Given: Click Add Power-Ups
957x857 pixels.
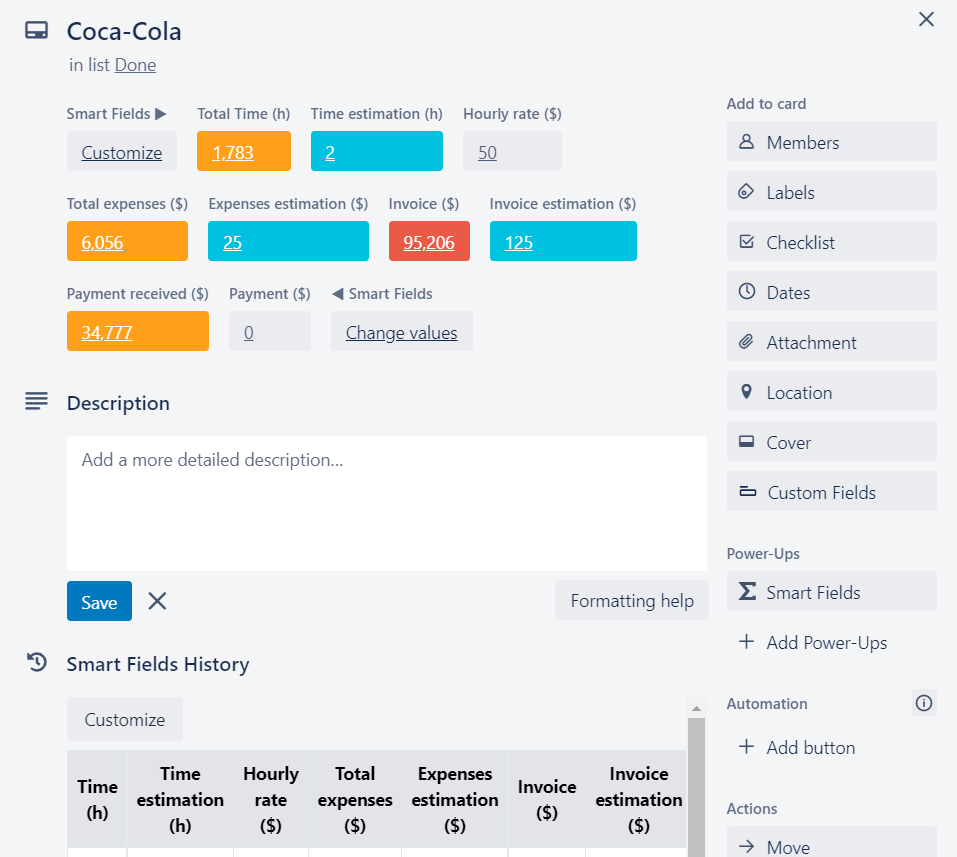Looking at the screenshot, I should click(825, 643).
